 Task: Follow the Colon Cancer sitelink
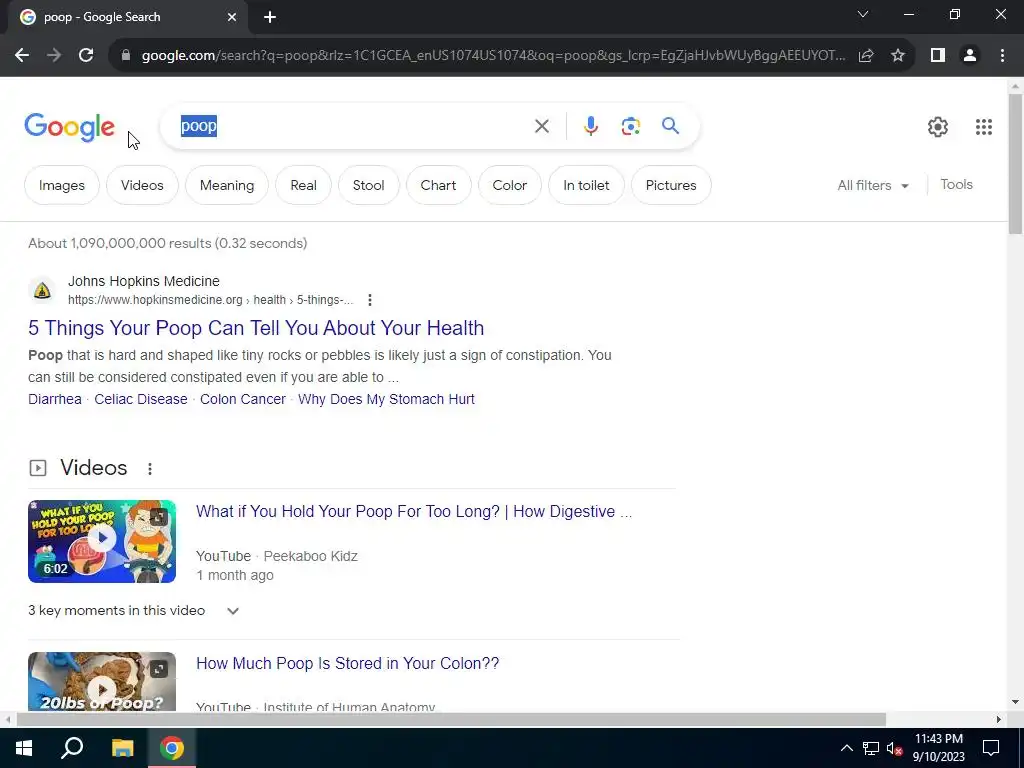(x=243, y=399)
